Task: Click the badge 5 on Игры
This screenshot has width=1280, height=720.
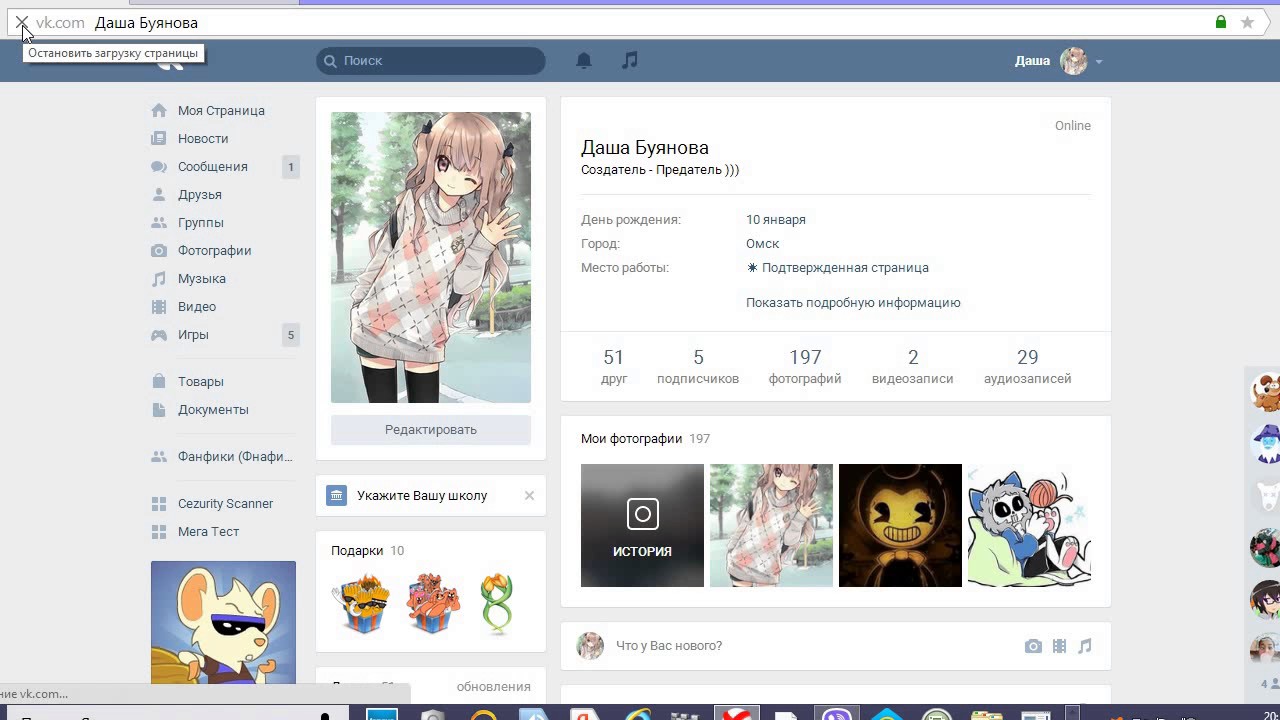Action: pyautogui.click(x=291, y=335)
